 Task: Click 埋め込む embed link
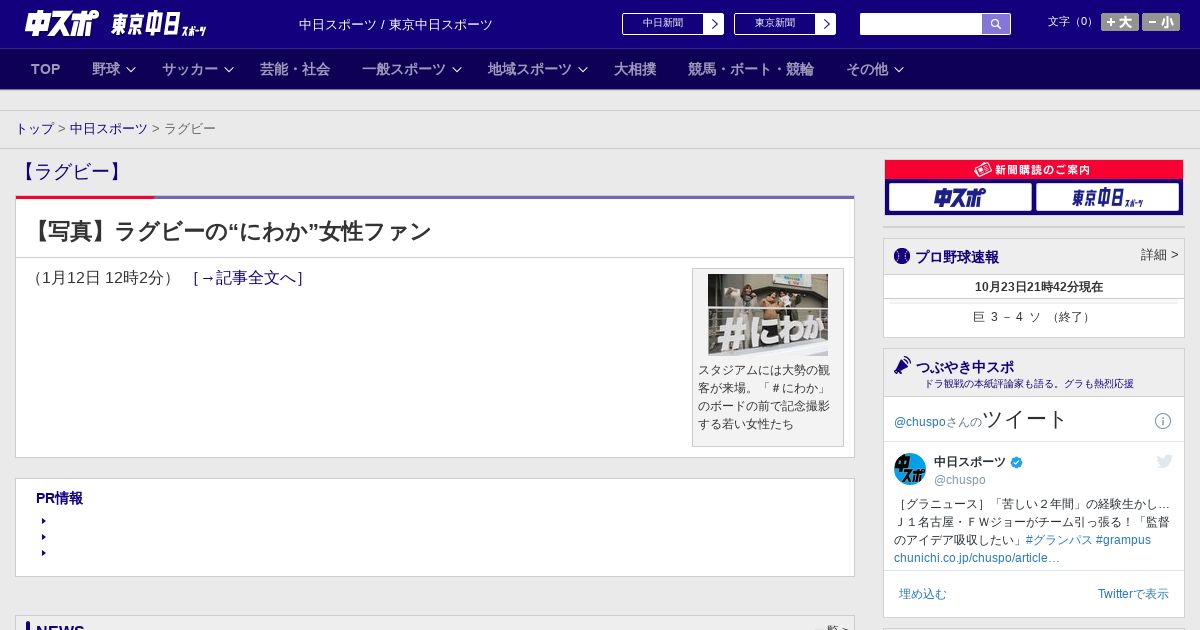[922, 594]
